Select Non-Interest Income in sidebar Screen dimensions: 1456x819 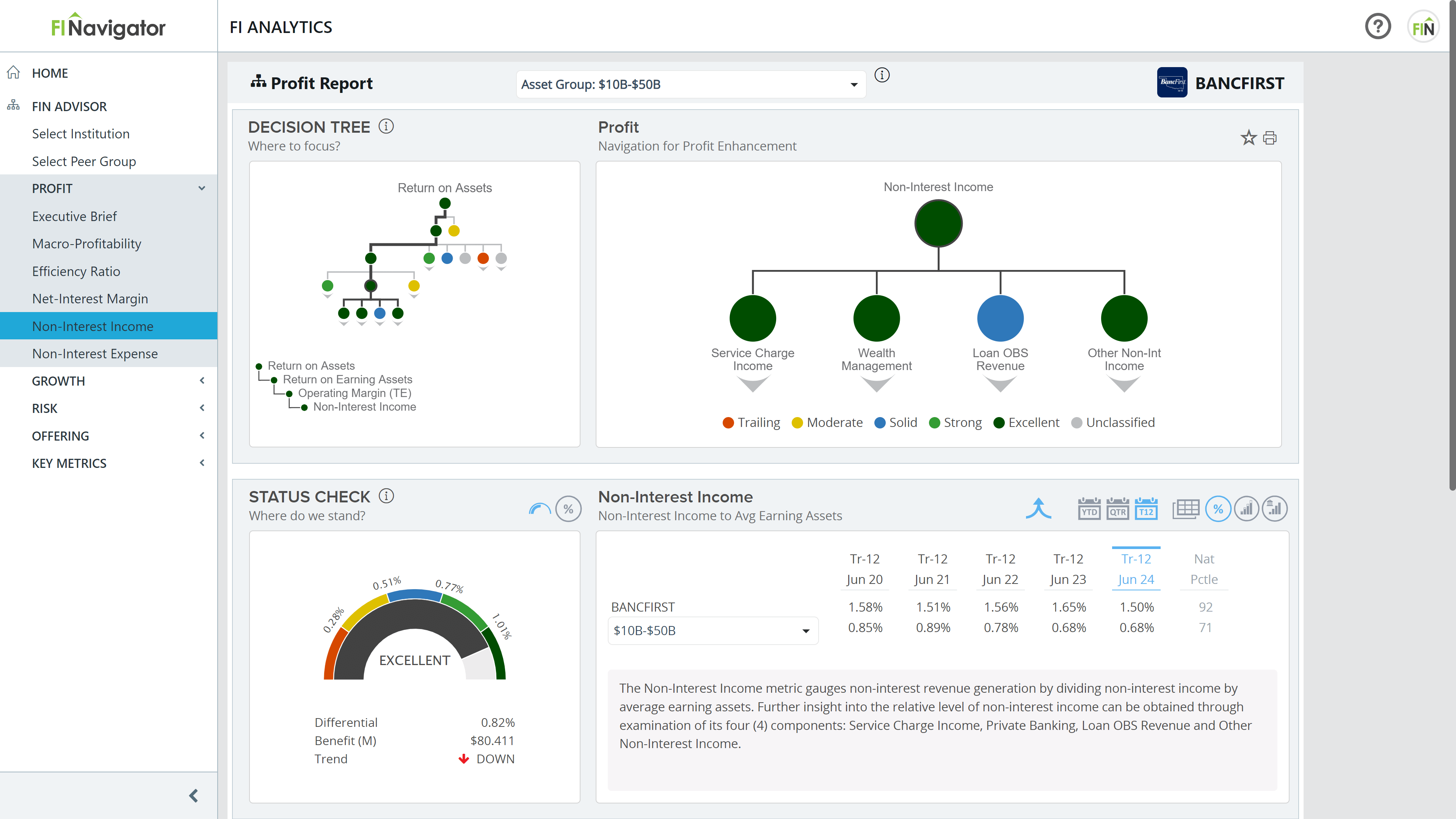coord(108,326)
